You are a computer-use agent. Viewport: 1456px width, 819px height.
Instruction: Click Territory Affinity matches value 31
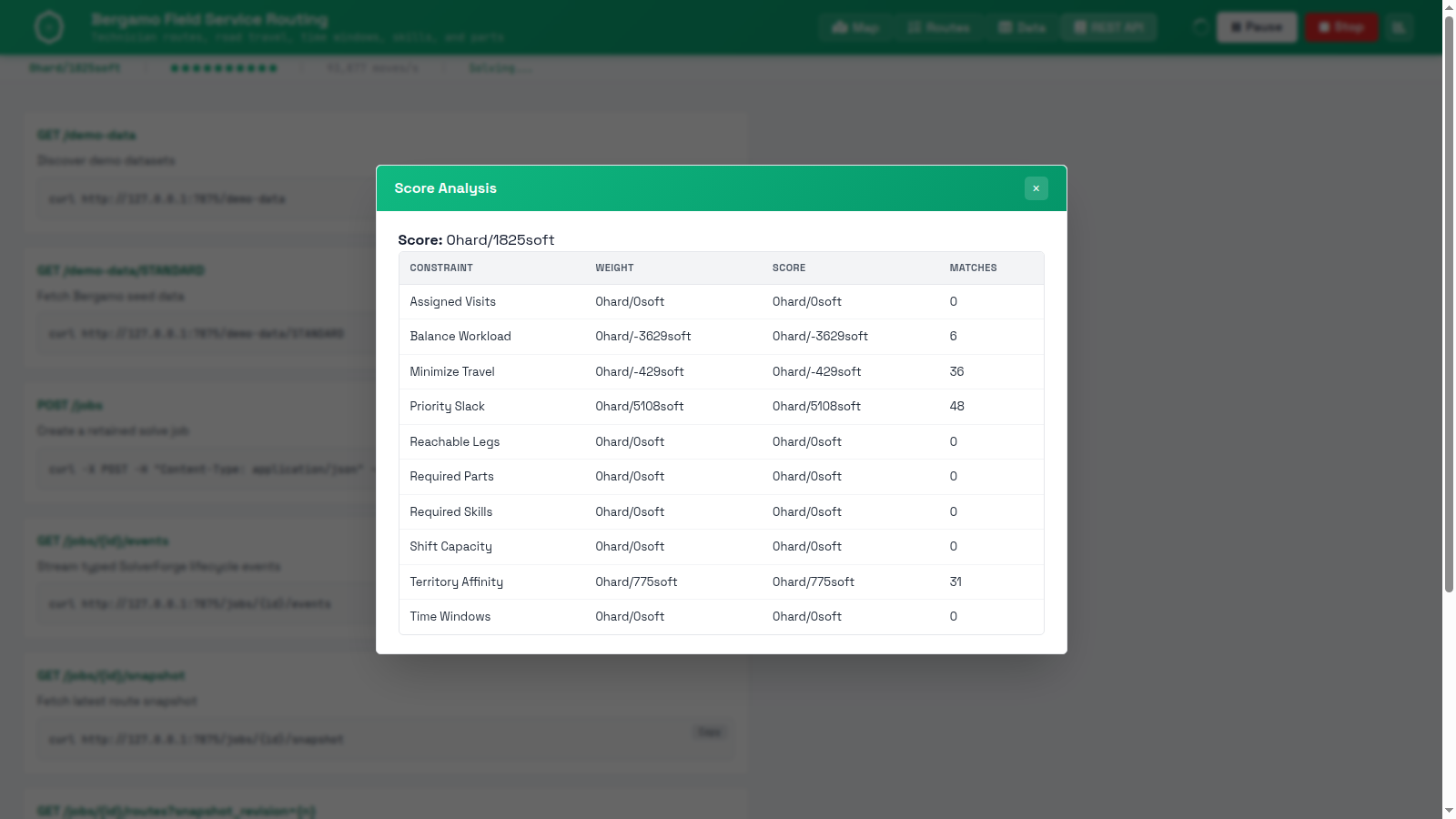point(955,581)
